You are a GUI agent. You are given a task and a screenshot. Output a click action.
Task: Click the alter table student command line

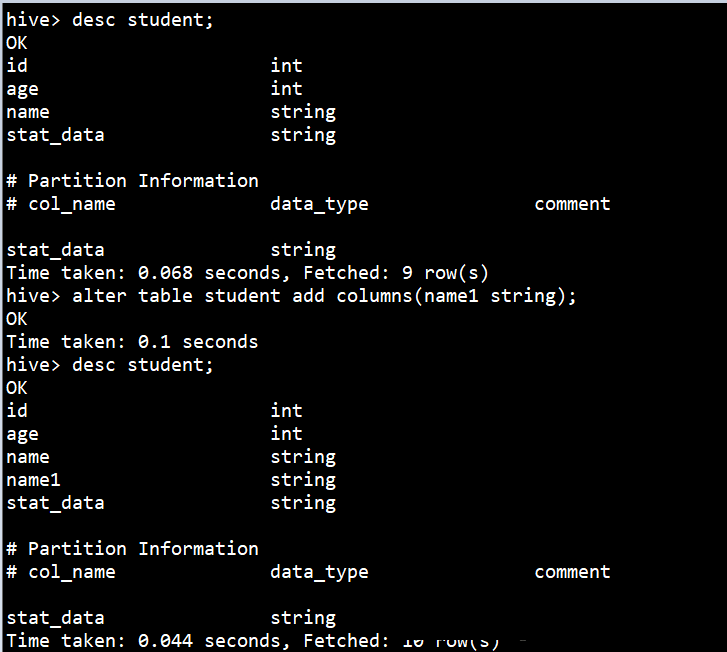(292, 296)
